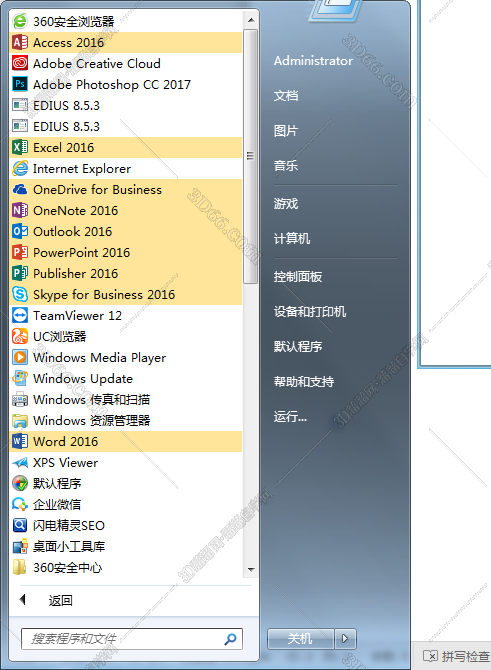The image size is (491, 670).
Task: Open Windows 传真和扫描 icon
Action: pos(20,399)
